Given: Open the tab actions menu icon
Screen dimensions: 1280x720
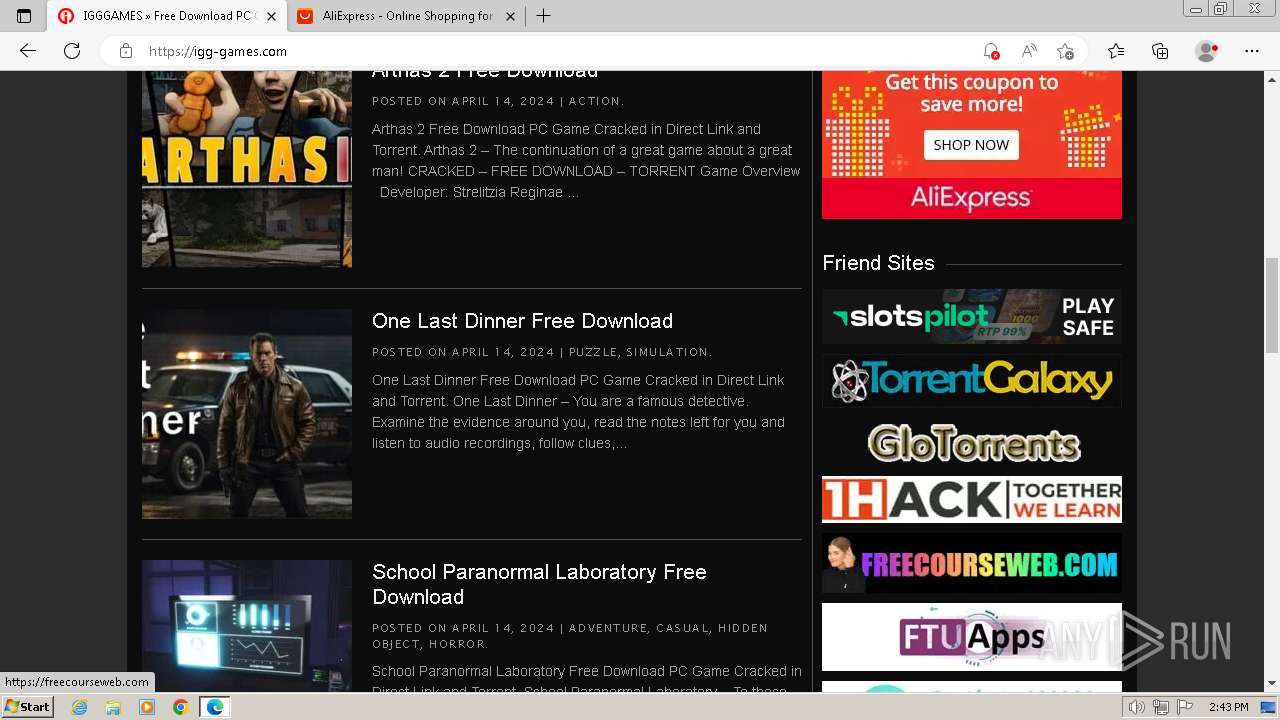Looking at the screenshot, I should [x=24, y=16].
